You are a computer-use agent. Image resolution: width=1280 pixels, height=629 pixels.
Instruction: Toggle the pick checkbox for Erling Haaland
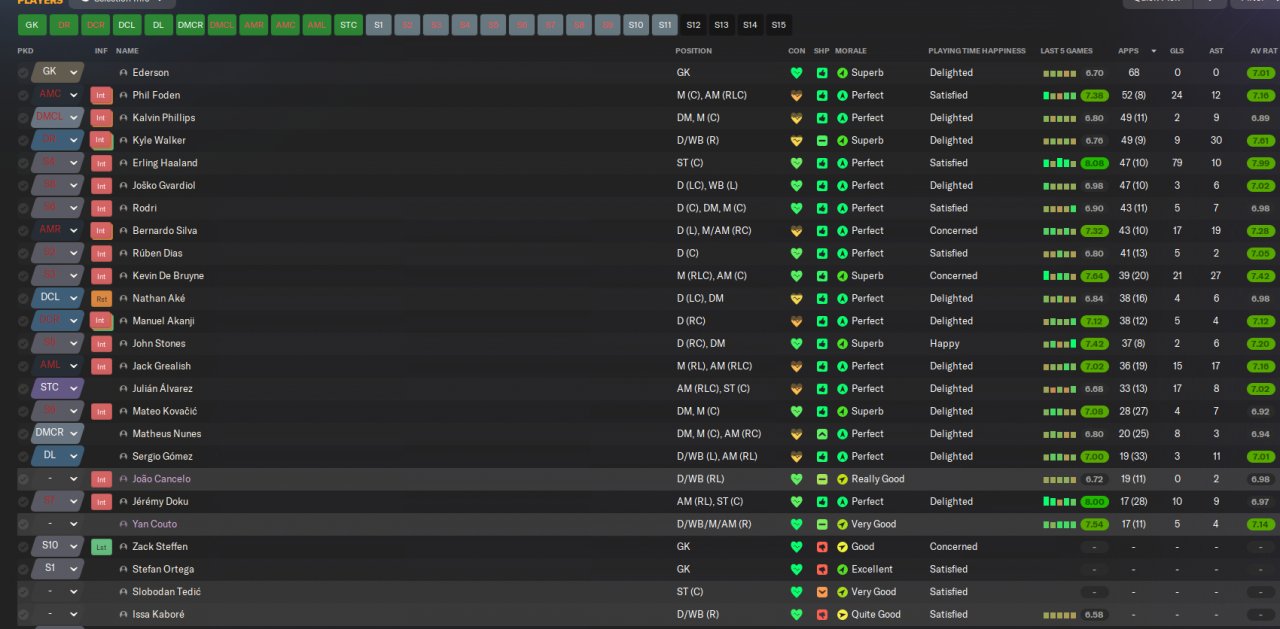click(x=23, y=163)
